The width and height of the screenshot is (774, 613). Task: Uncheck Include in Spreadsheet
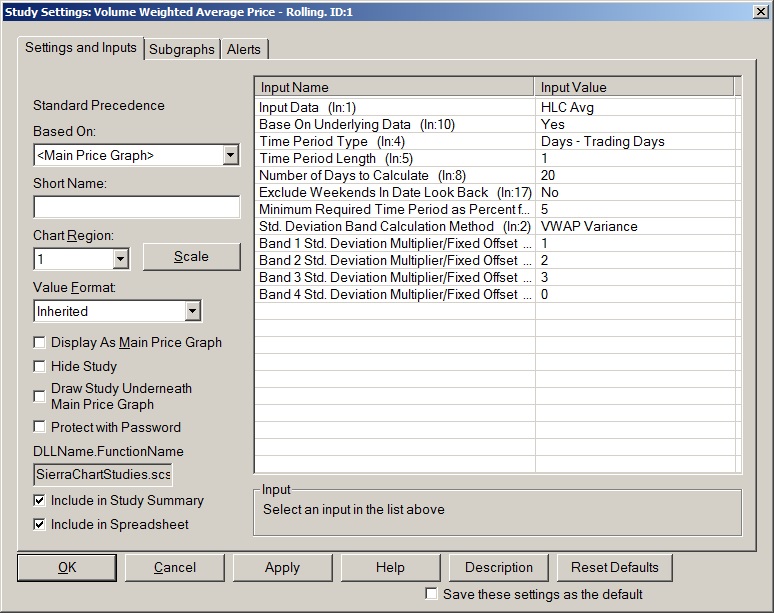(40, 524)
